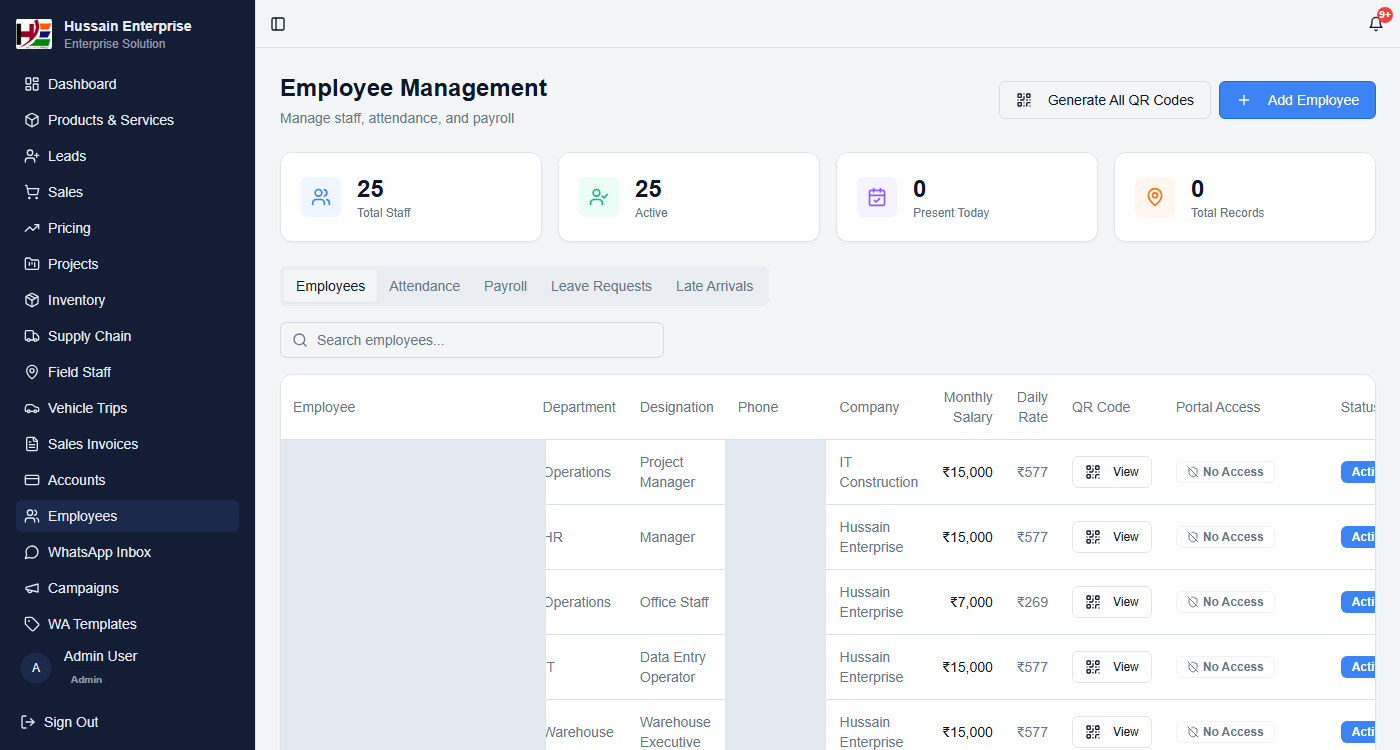Click the IT Construction company cell
The image size is (1400, 750).
pyautogui.click(x=878, y=472)
